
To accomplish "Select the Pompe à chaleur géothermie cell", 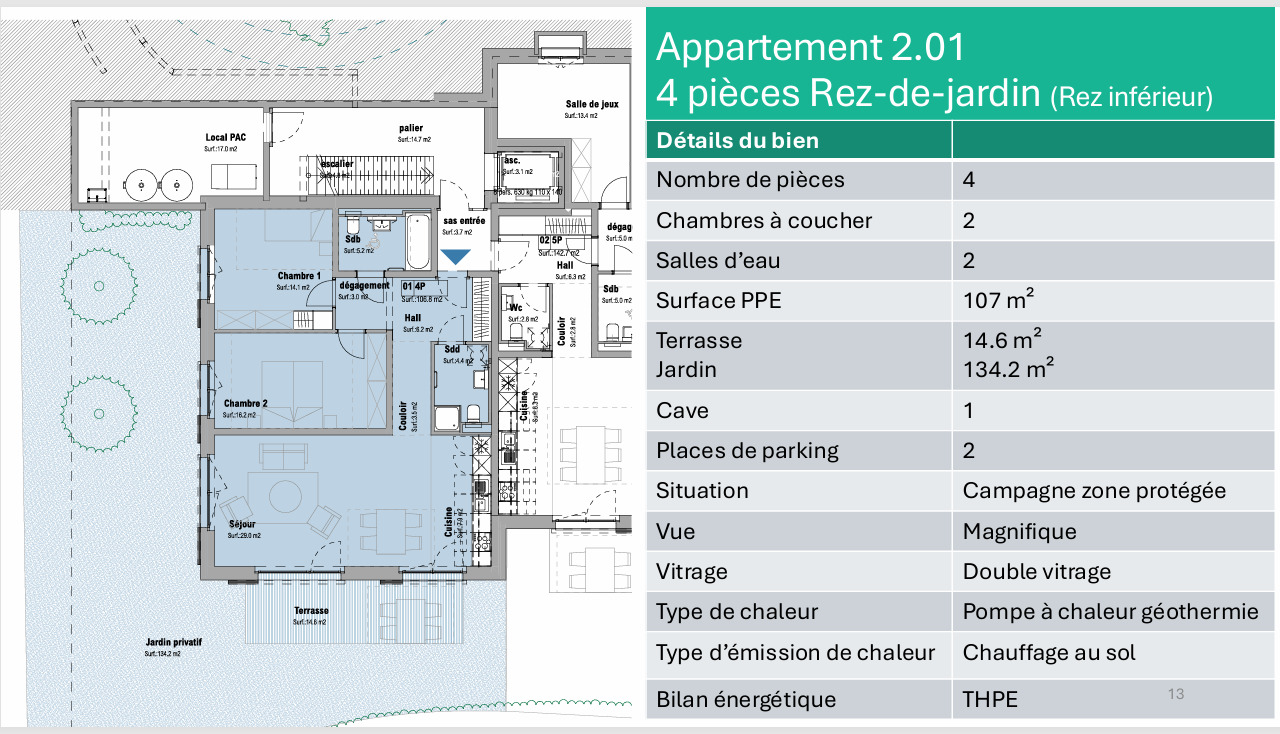I will point(1111,611).
